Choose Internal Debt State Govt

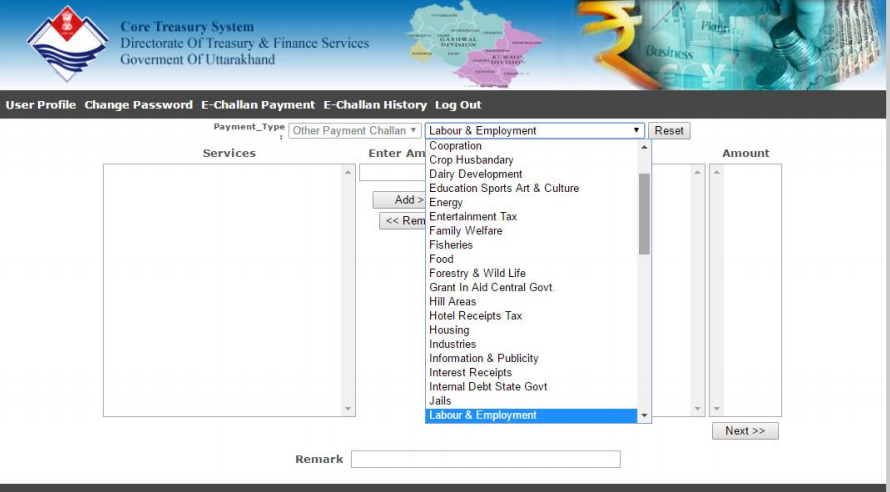pos(531,387)
